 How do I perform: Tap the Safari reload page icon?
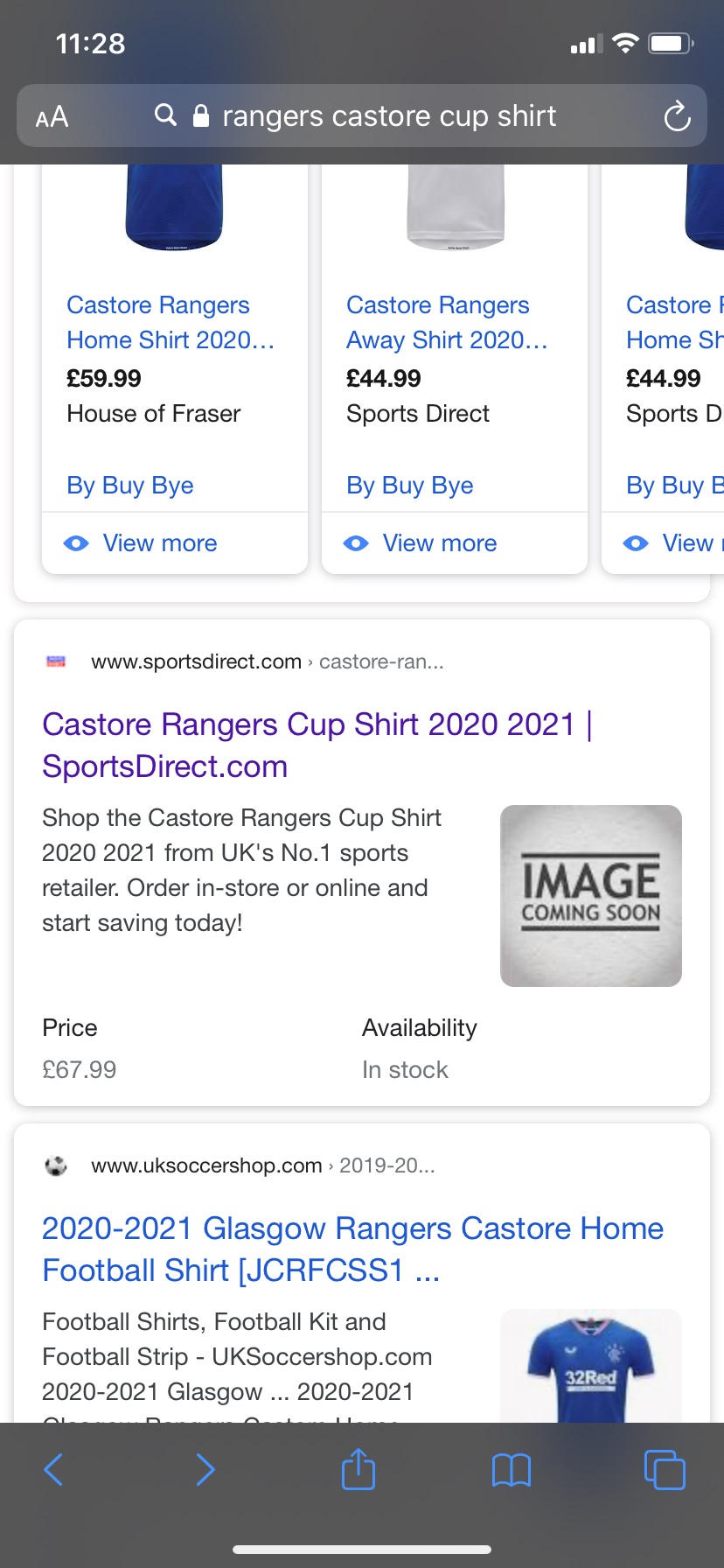click(677, 116)
